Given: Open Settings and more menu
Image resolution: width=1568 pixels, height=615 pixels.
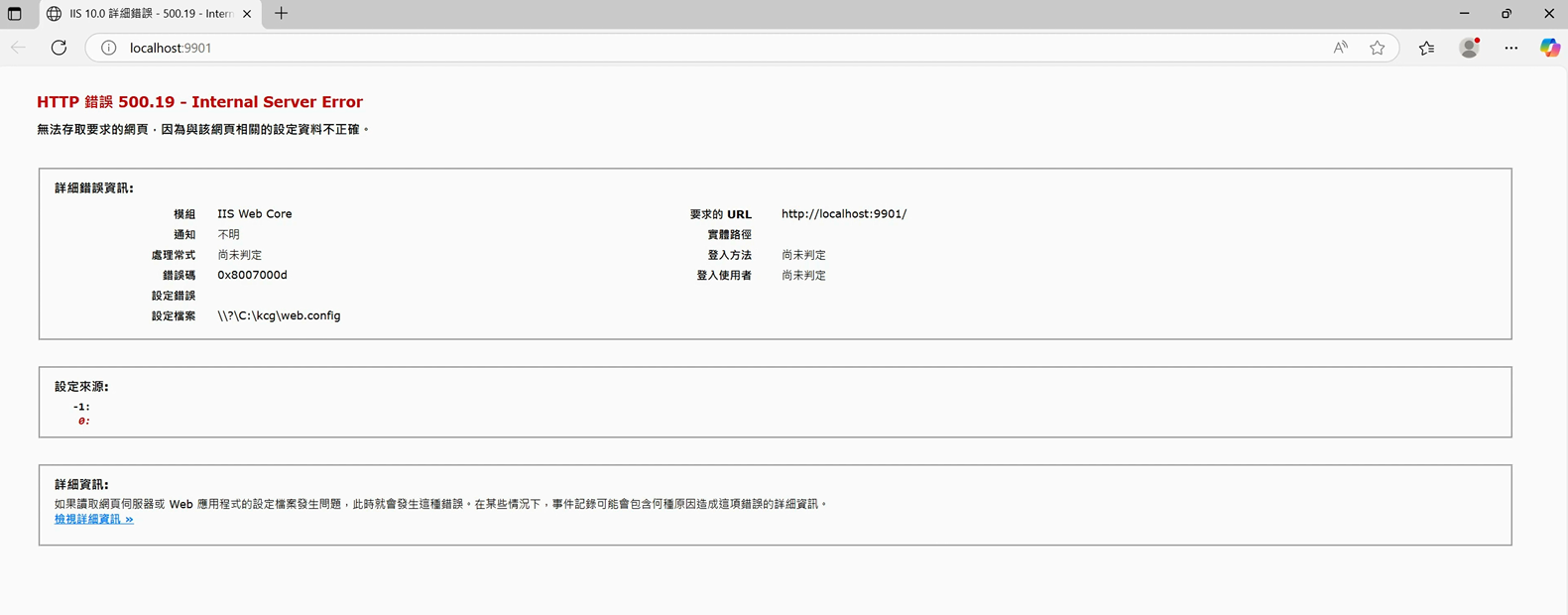Looking at the screenshot, I should coord(1510,48).
